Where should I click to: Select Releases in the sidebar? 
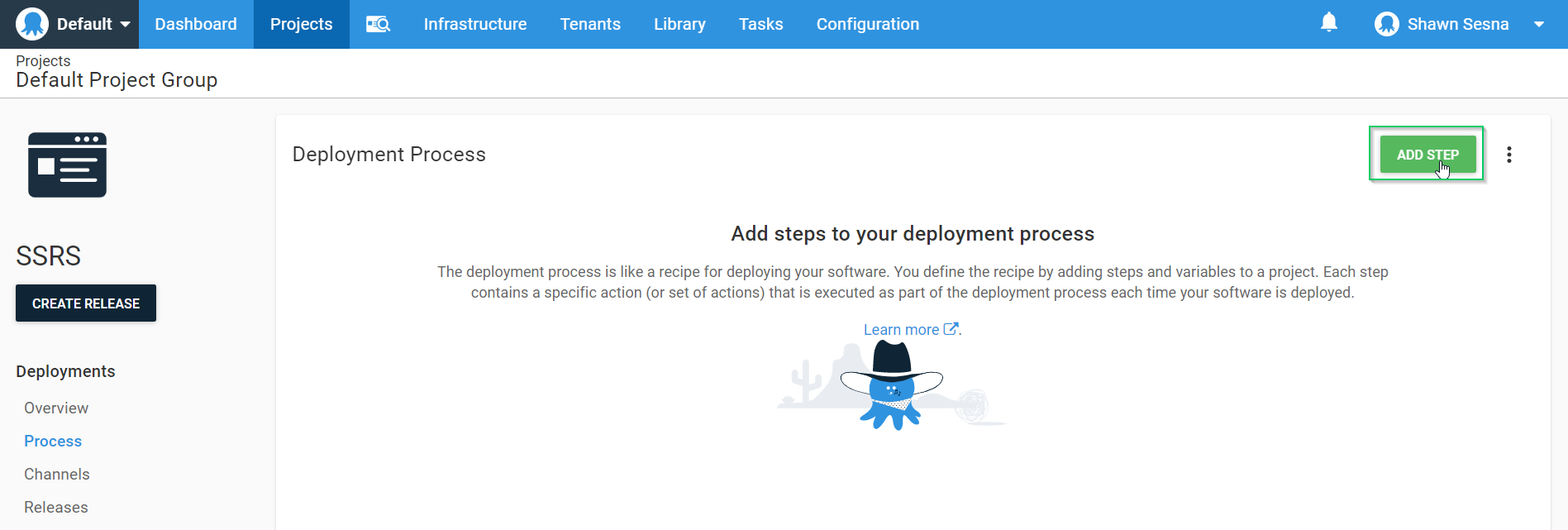pyautogui.click(x=55, y=507)
